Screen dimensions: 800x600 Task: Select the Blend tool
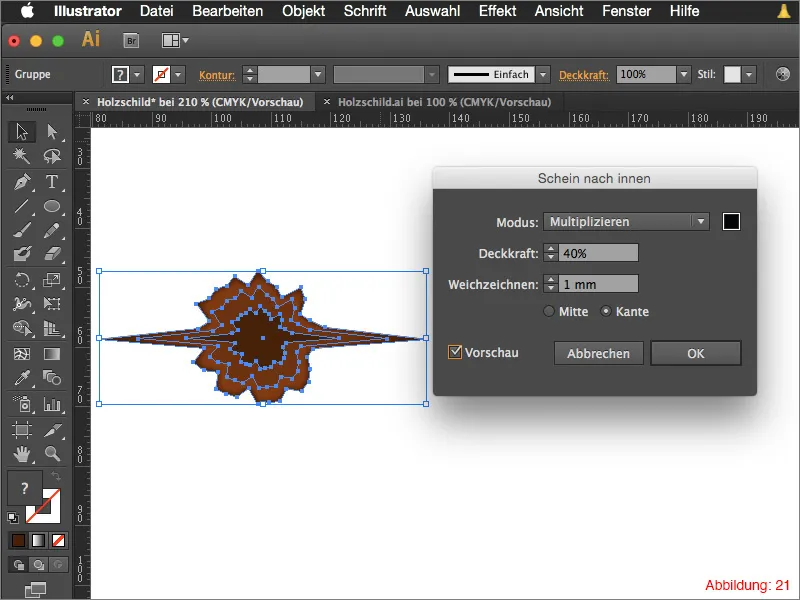pos(52,378)
